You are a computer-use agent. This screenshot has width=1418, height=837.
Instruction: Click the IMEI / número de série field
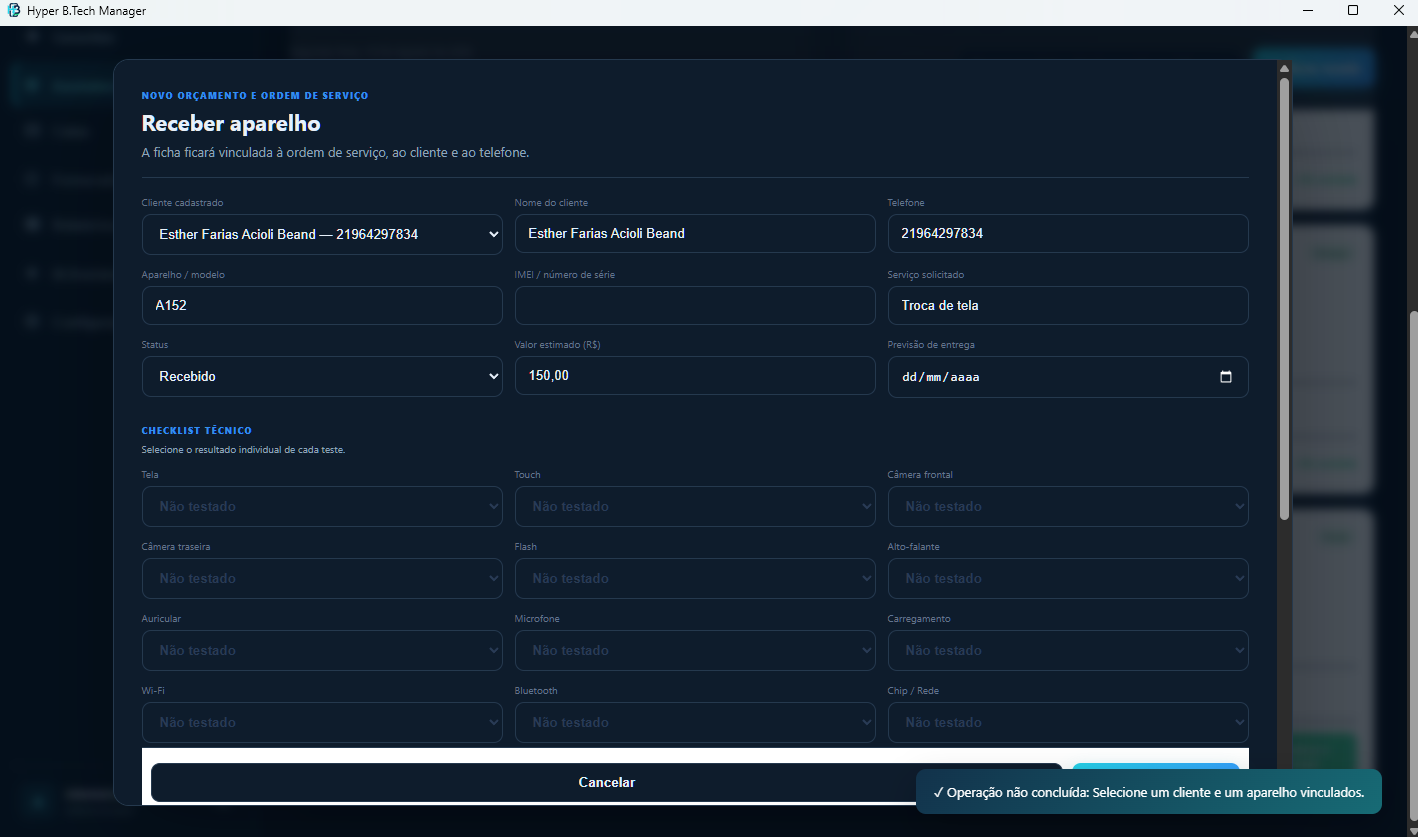point(695,305)
